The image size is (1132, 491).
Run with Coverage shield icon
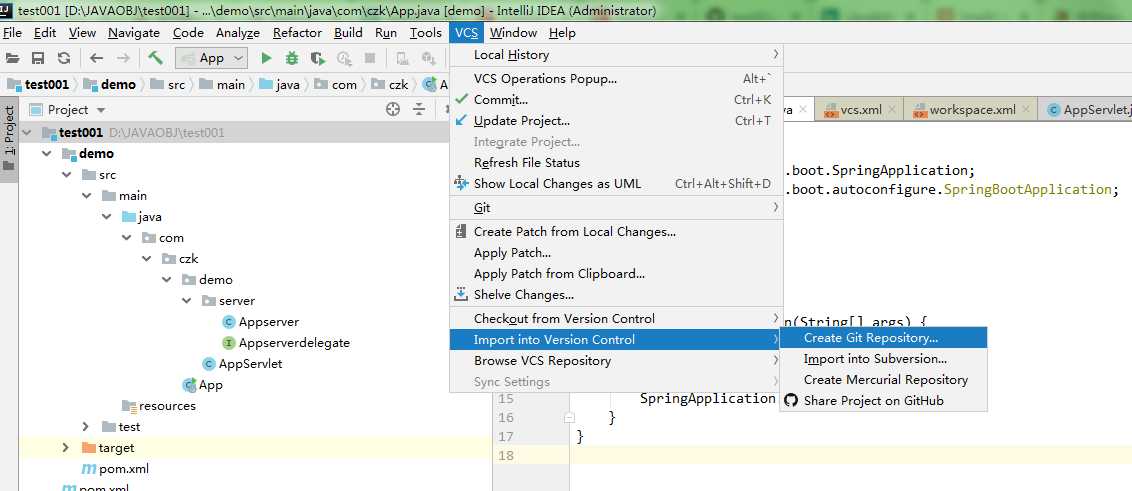click(318, 58)
